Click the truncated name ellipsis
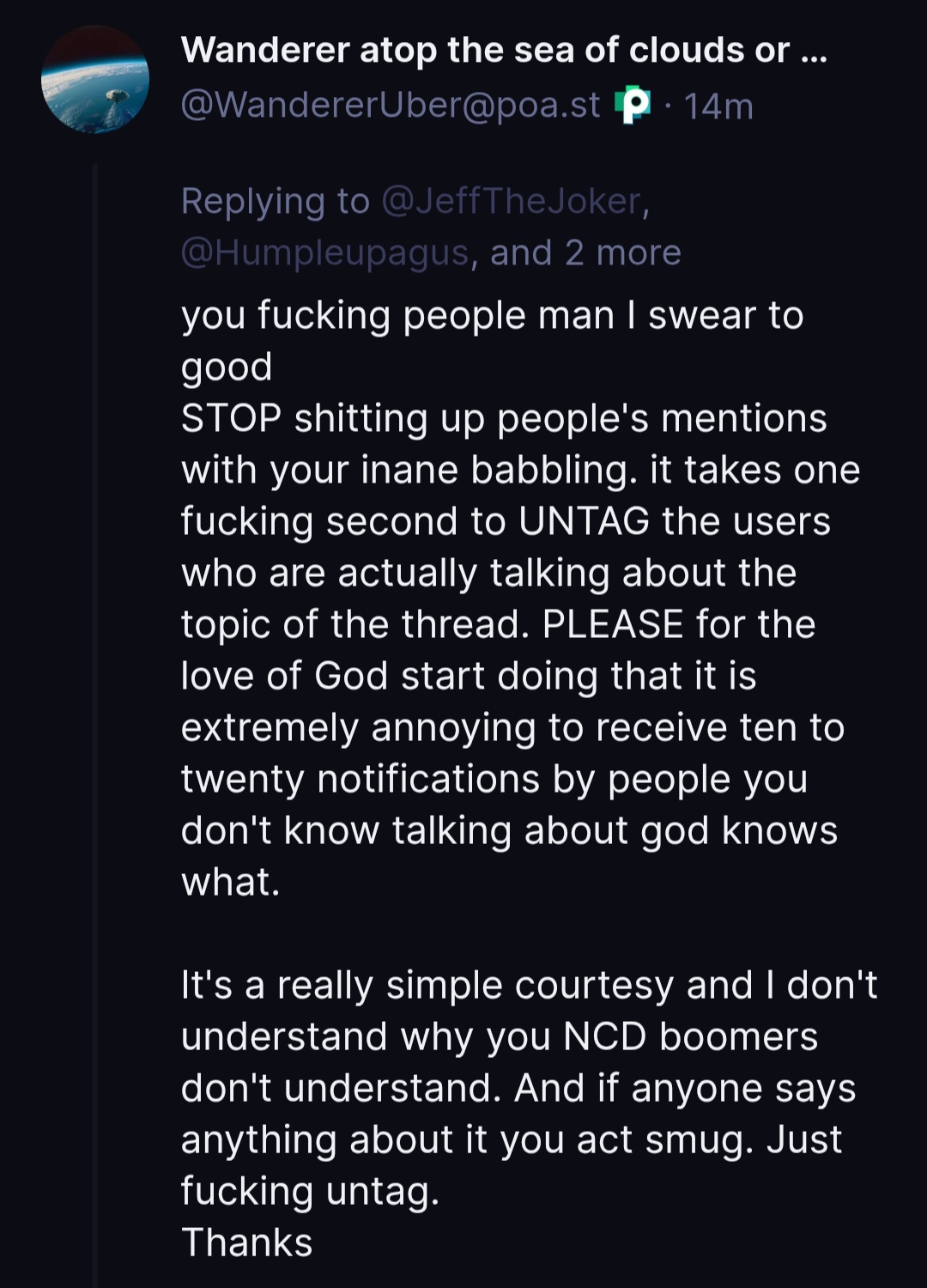 tap(812, 51)
